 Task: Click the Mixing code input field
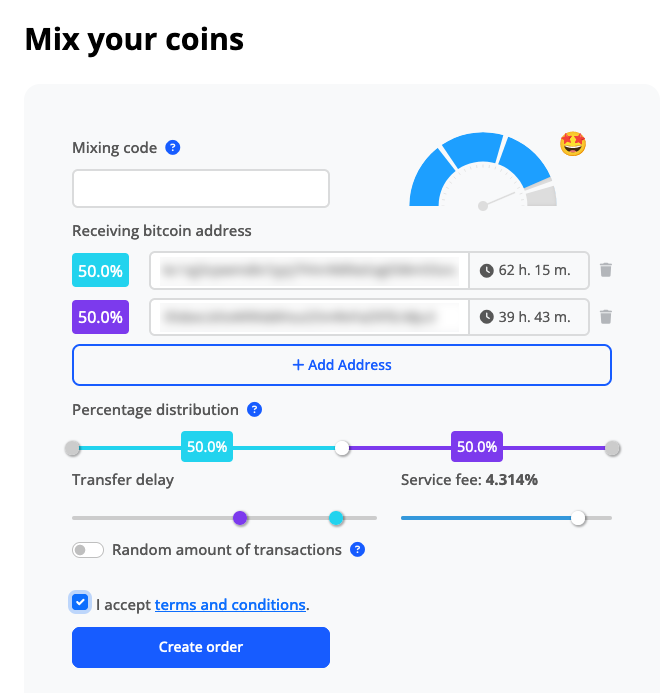click(201, 188)
